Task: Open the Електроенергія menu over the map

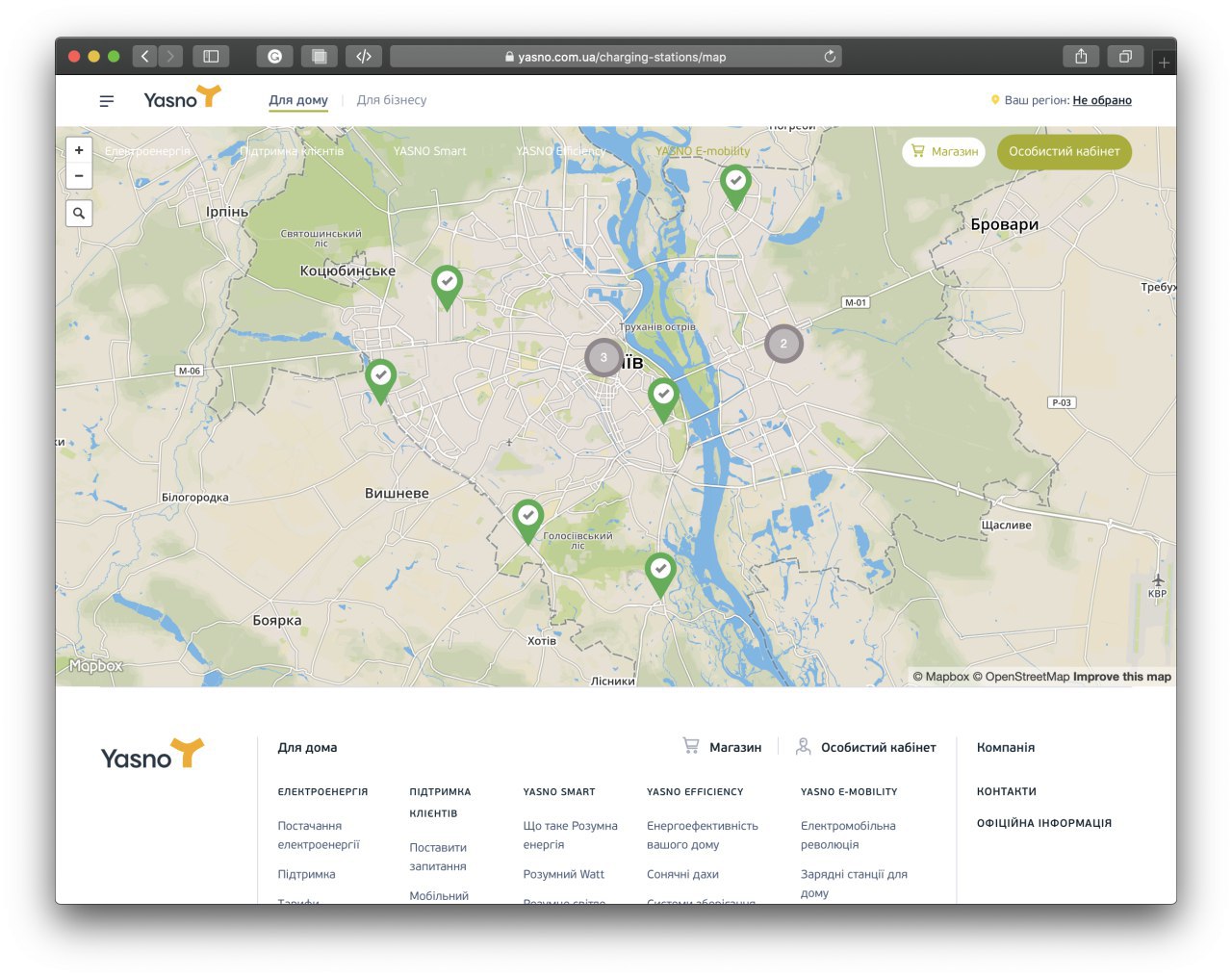Action: pos(147,151)
